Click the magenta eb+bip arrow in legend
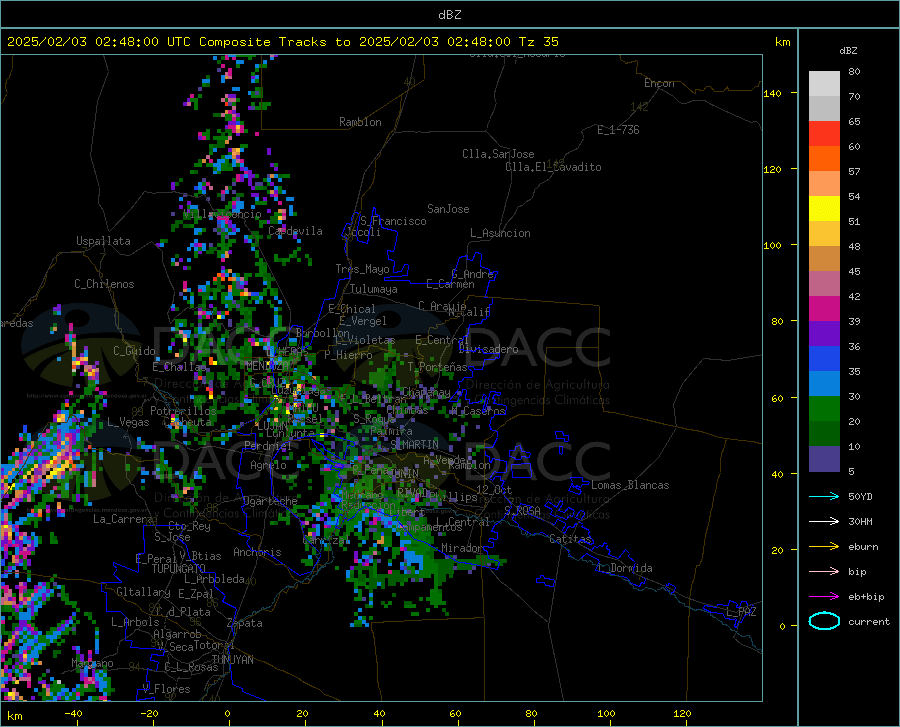900x727 pixels. coord(824,597)
